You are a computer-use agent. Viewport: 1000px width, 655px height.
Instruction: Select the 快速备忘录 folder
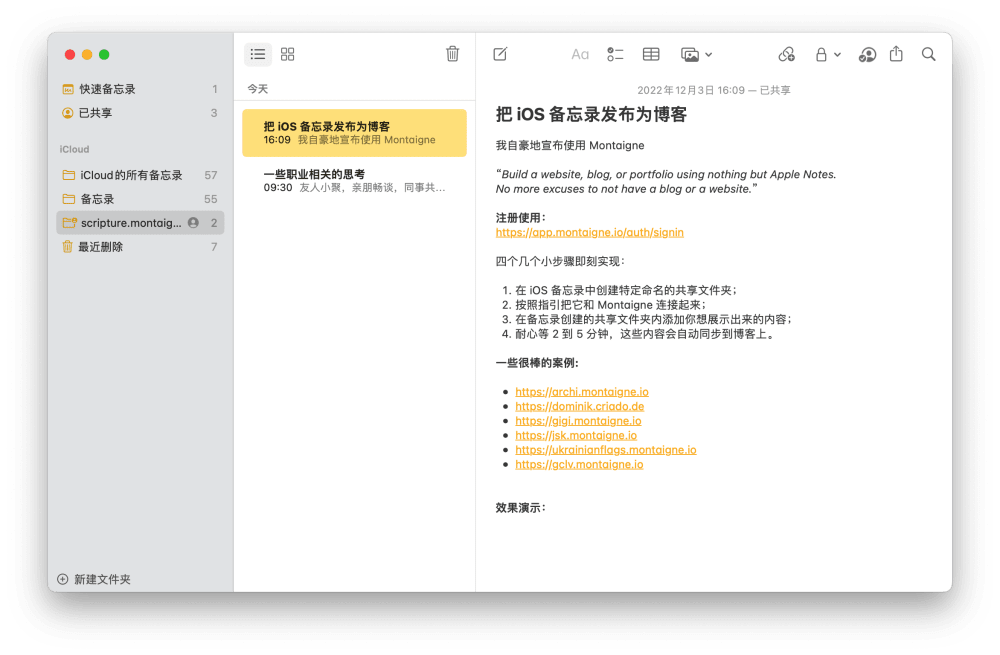(x=108, y=89)
